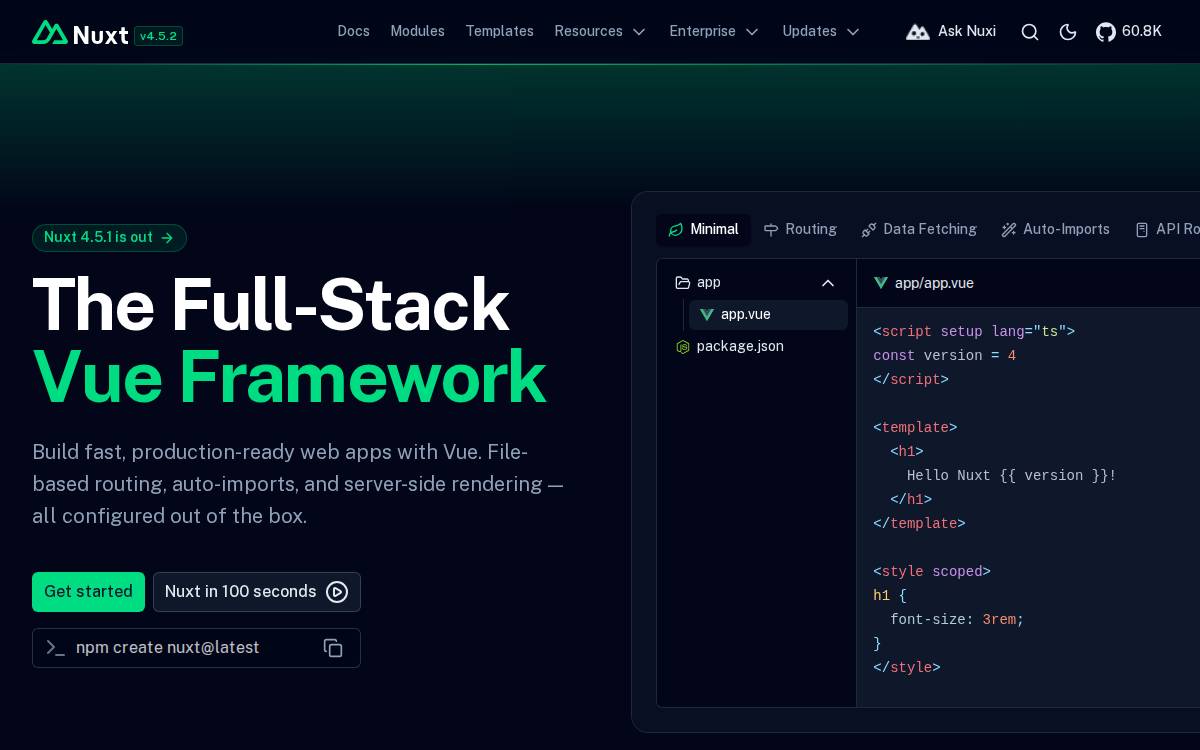Click the Auto-Imports magic wand icon
This screenshot has height=750, width=1200.
pyautogui.click(x=1009, y=230)
